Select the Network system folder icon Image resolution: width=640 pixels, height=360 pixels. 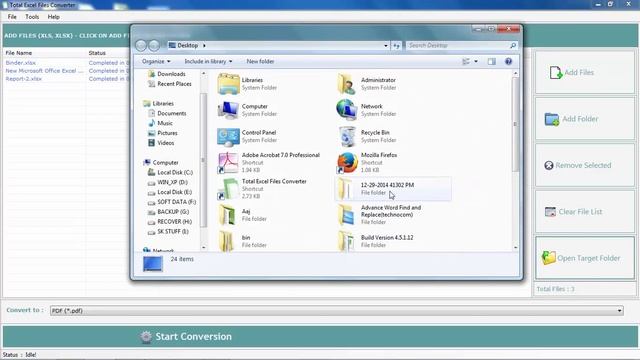click(347, 110)
